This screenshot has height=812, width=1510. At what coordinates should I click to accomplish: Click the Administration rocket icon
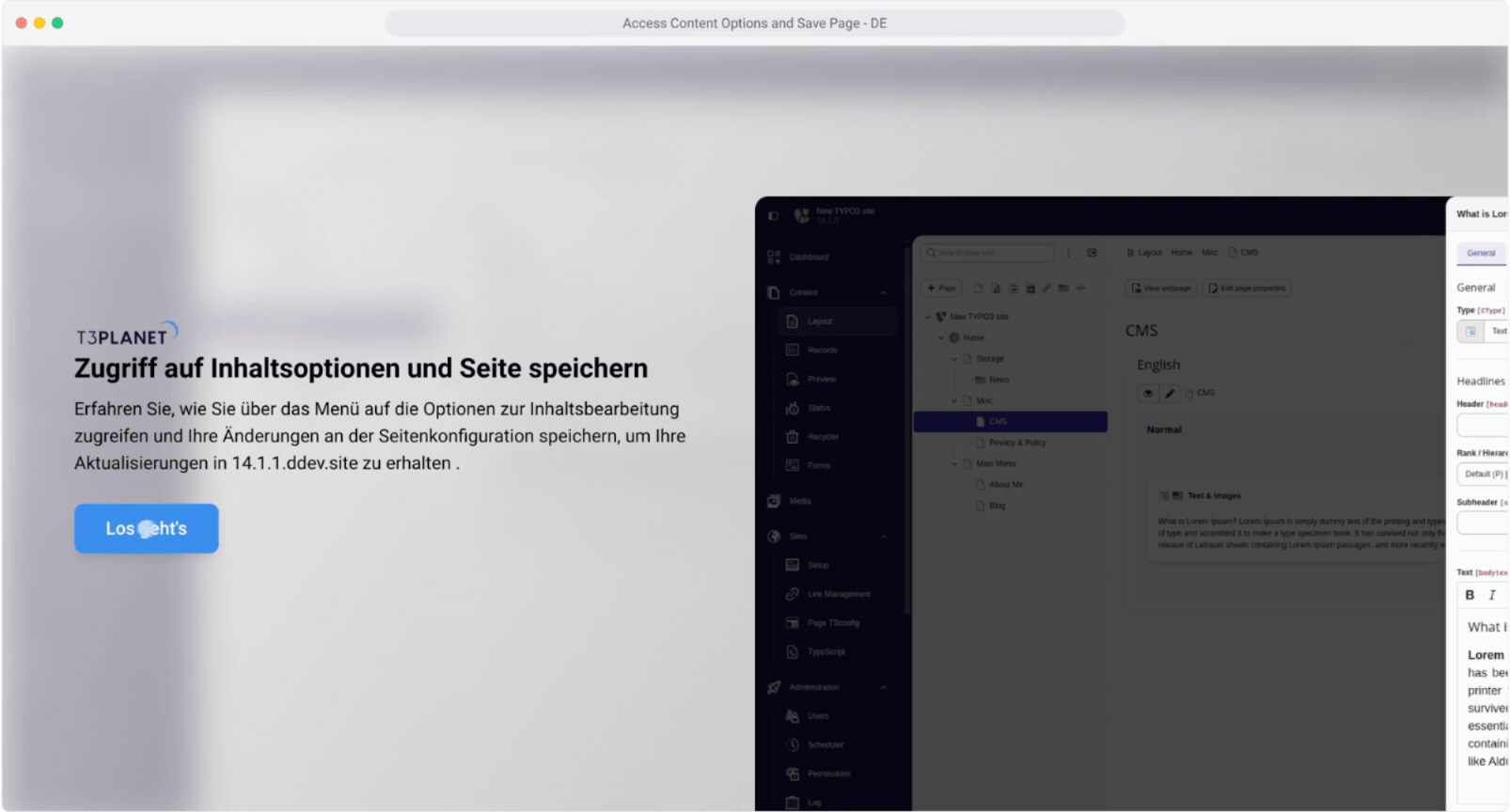tap(774, 687)
